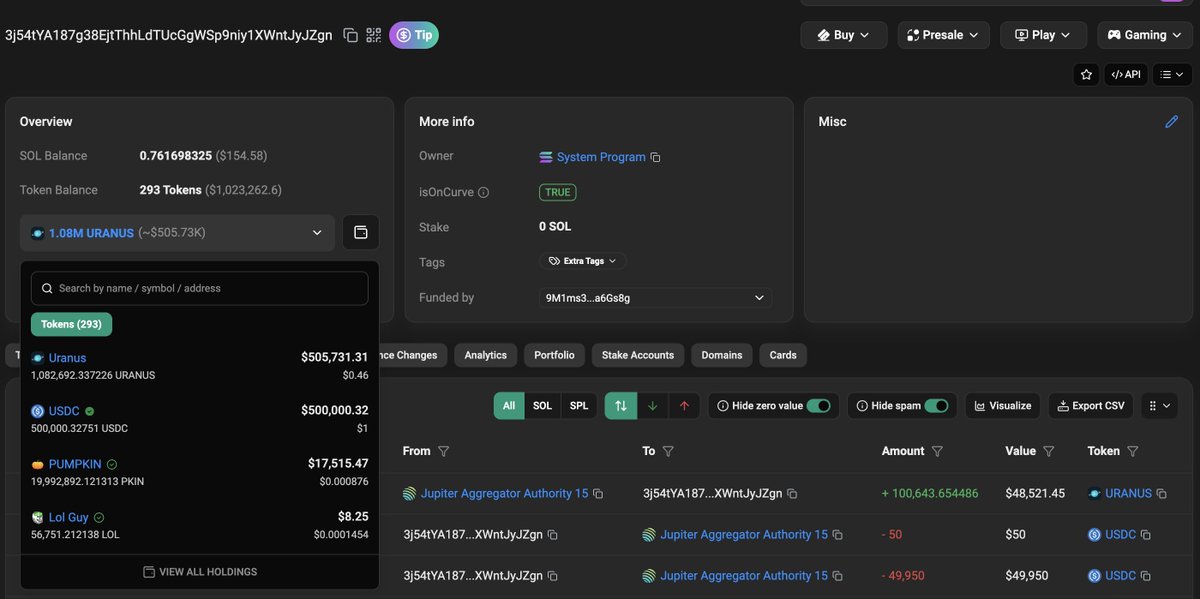Screen dimensions: 1200x599
Task: Copy From address in -49,950 row
Action: 552,576
